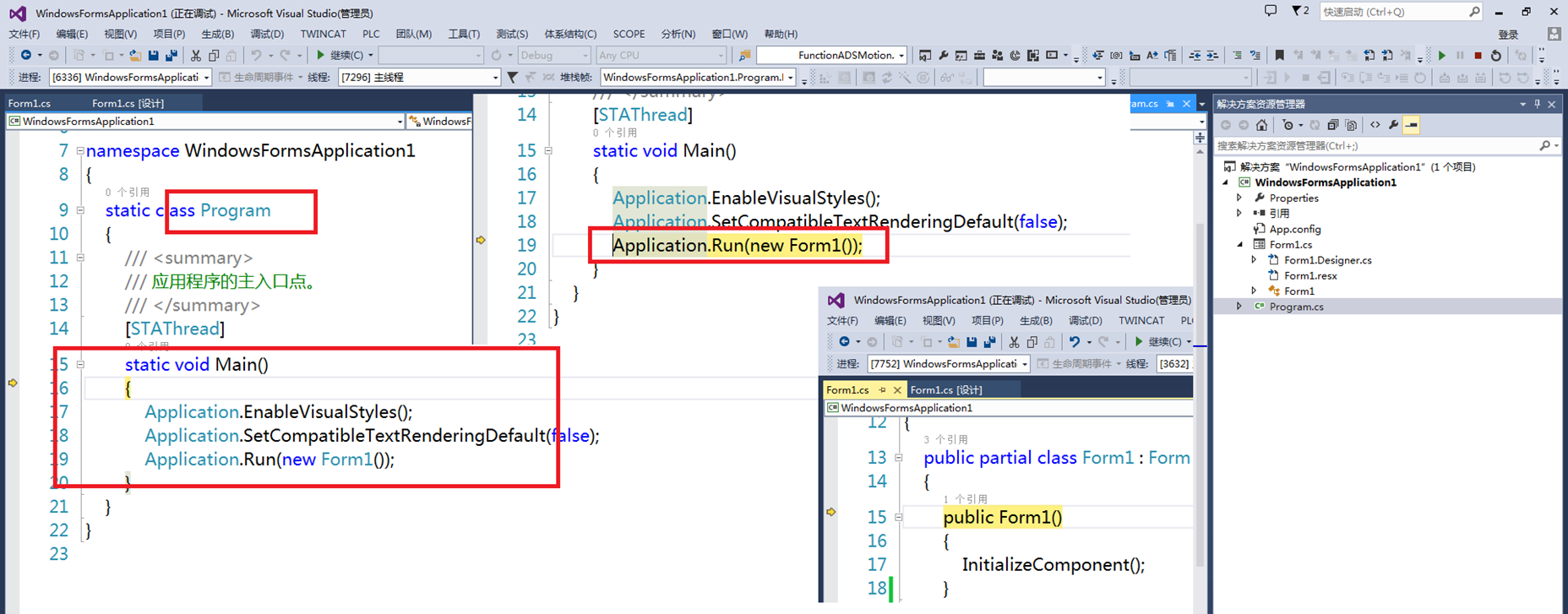Click the account avatar icon
The width and height of the screenshot is (1568, 614).
click(1554, 35)
